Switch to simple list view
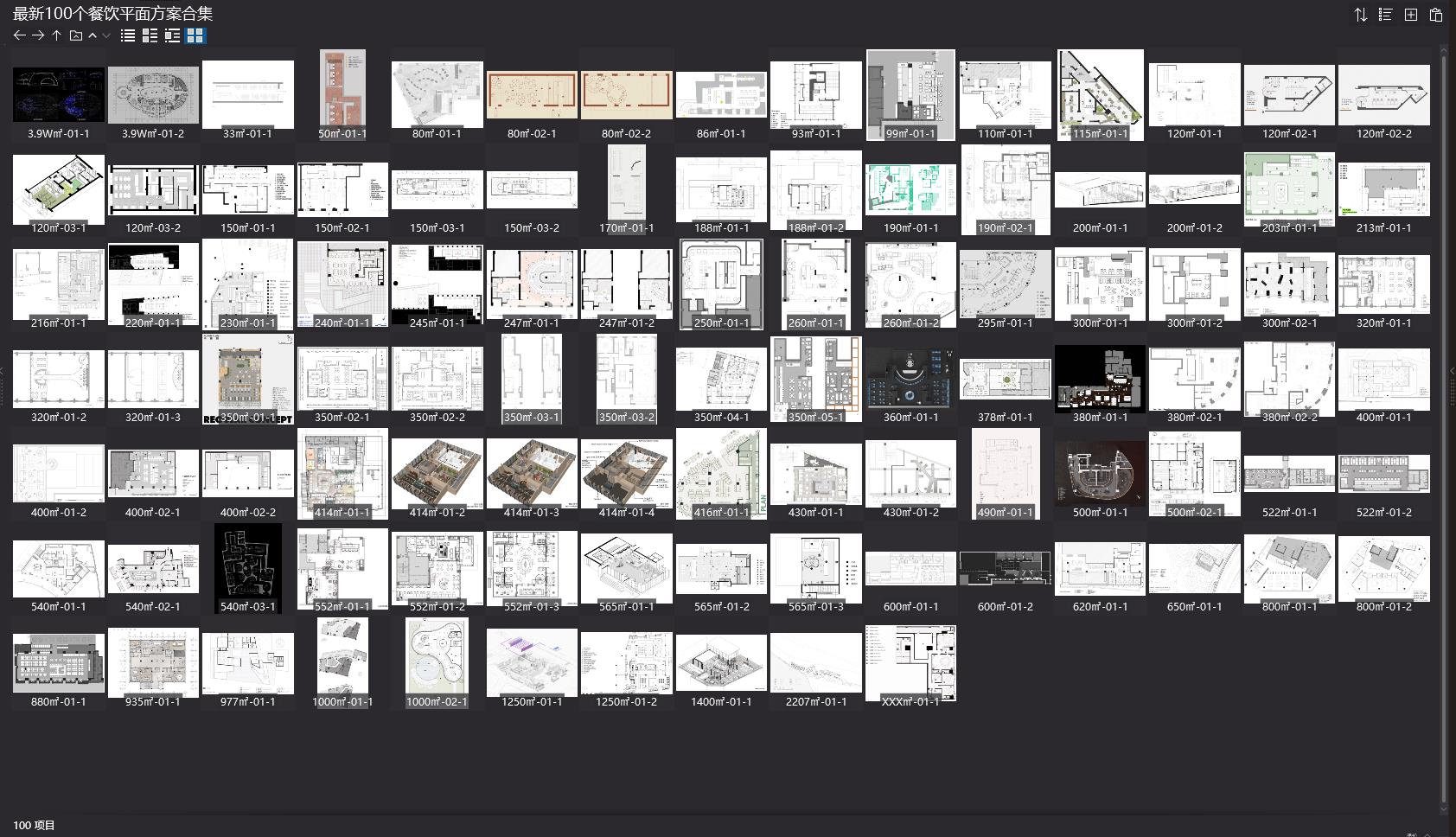1456x837 pixels. point(128,35)
